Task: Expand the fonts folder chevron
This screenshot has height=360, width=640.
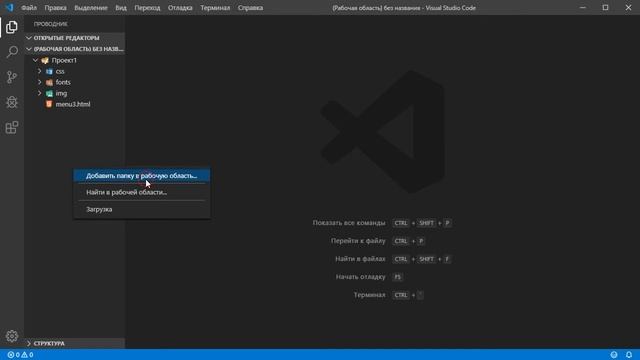Action: (x=40, y=82)
